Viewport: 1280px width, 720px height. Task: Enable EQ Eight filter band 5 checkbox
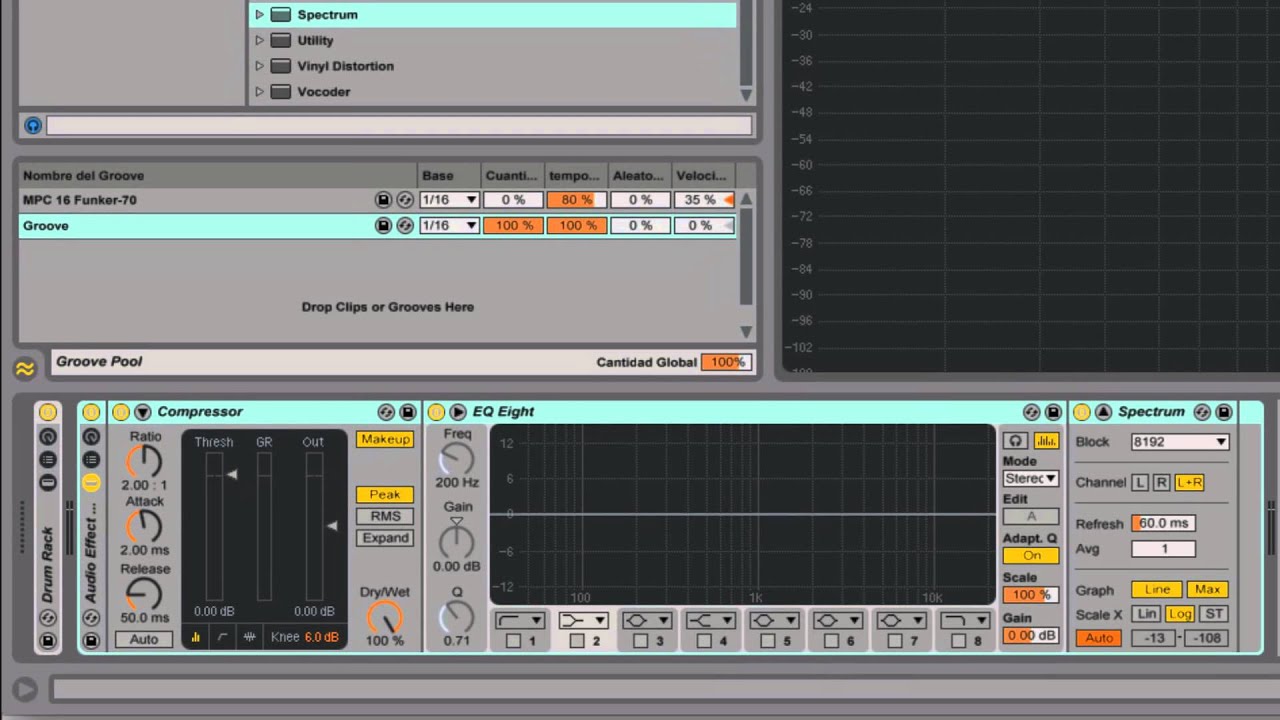coord(768,641)
